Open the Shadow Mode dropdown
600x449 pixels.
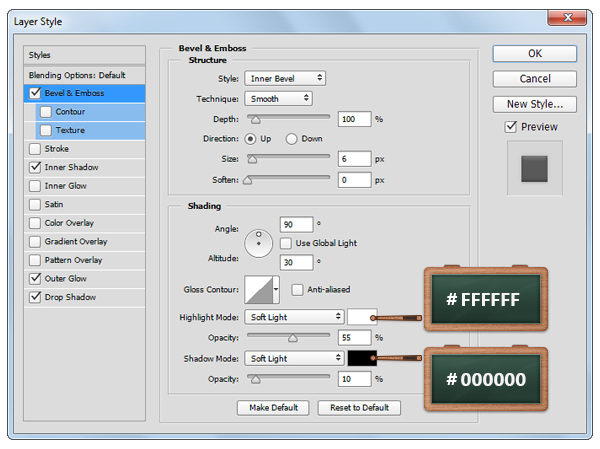[x=294, y=358]
